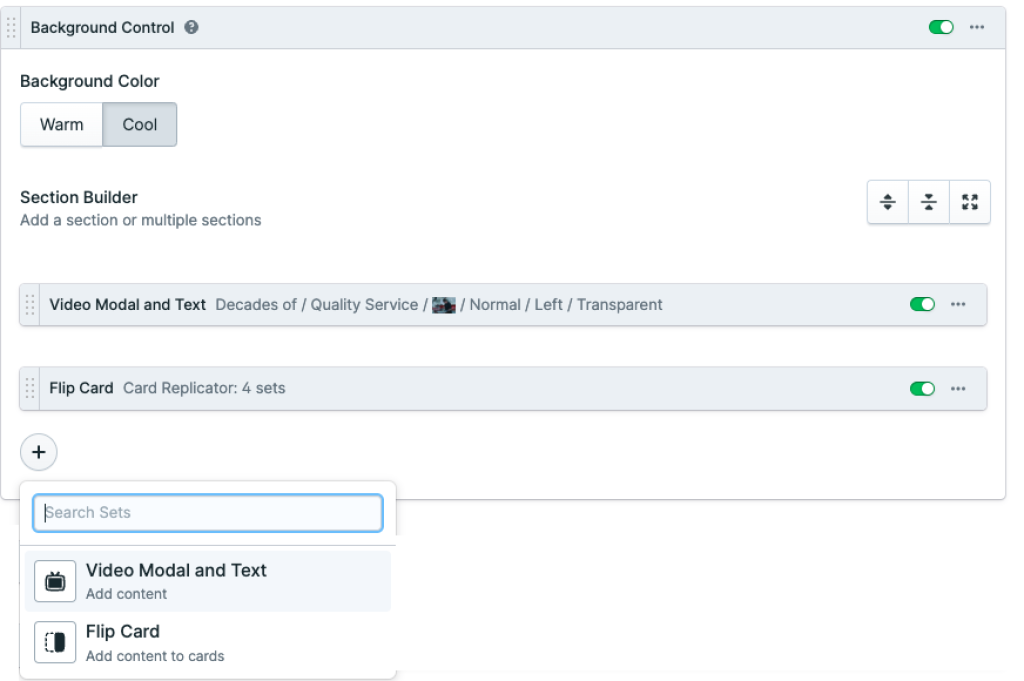Click the help icon beside Background Control
The image size is (1024, 681).
(x=191, y=27)
